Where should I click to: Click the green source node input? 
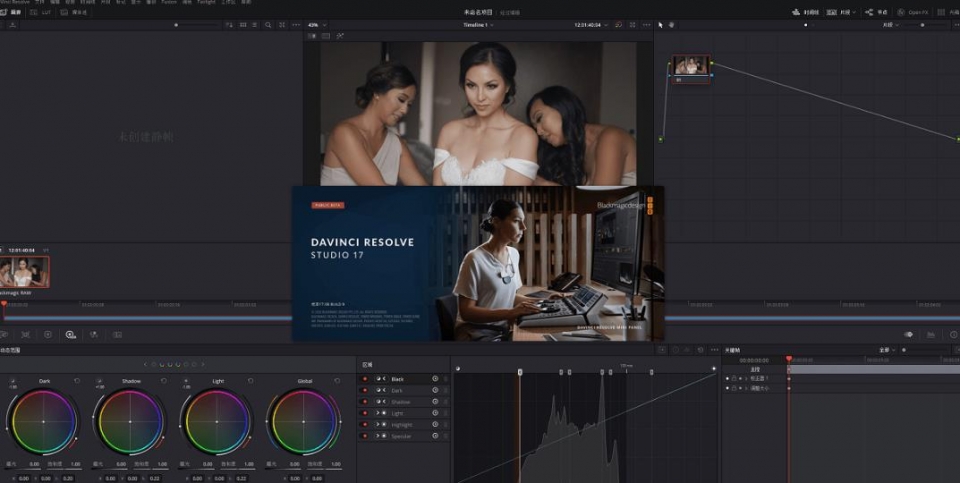(661, 140)
